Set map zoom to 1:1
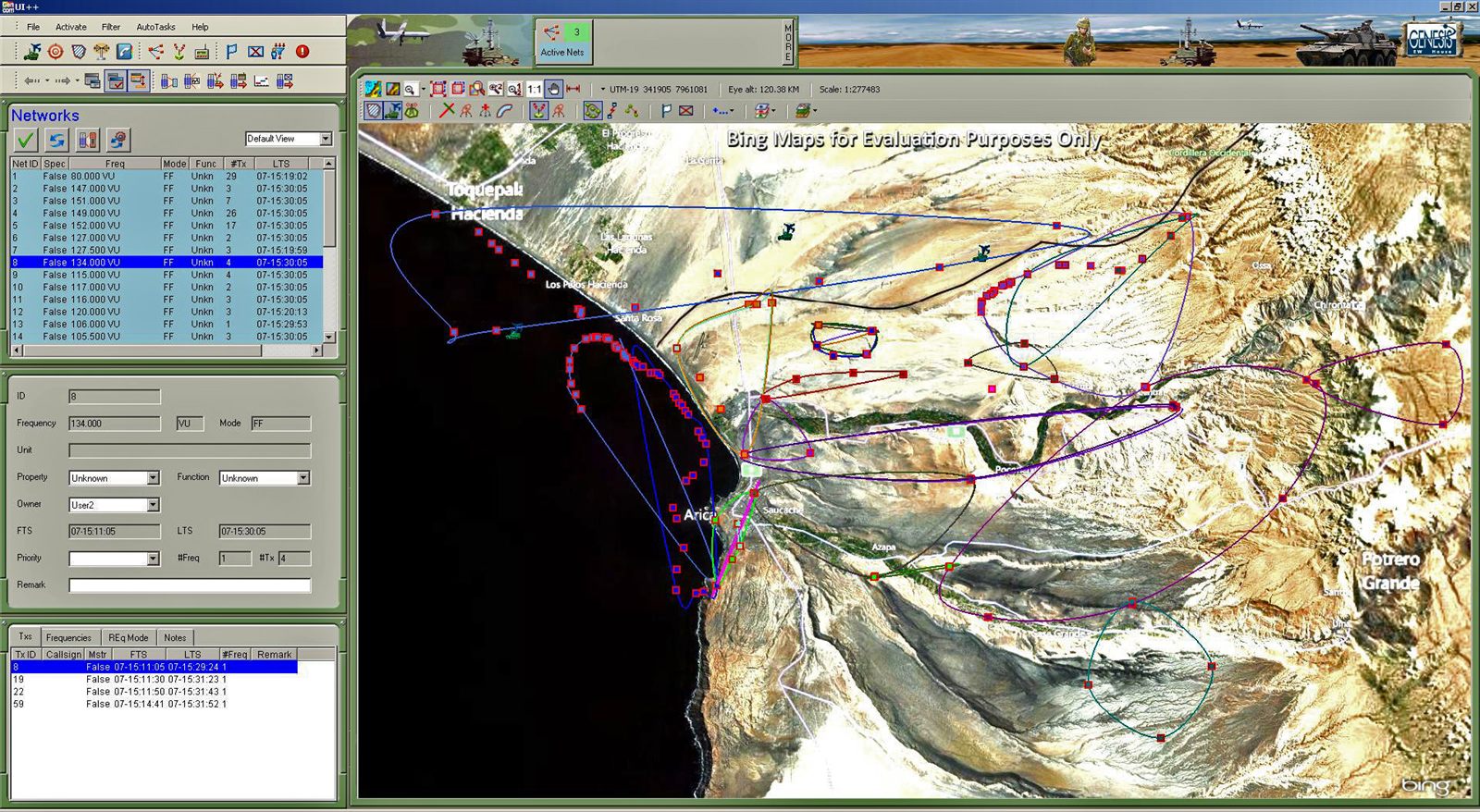This screenshot has height=812, width=1480. [x=535, y=89]
